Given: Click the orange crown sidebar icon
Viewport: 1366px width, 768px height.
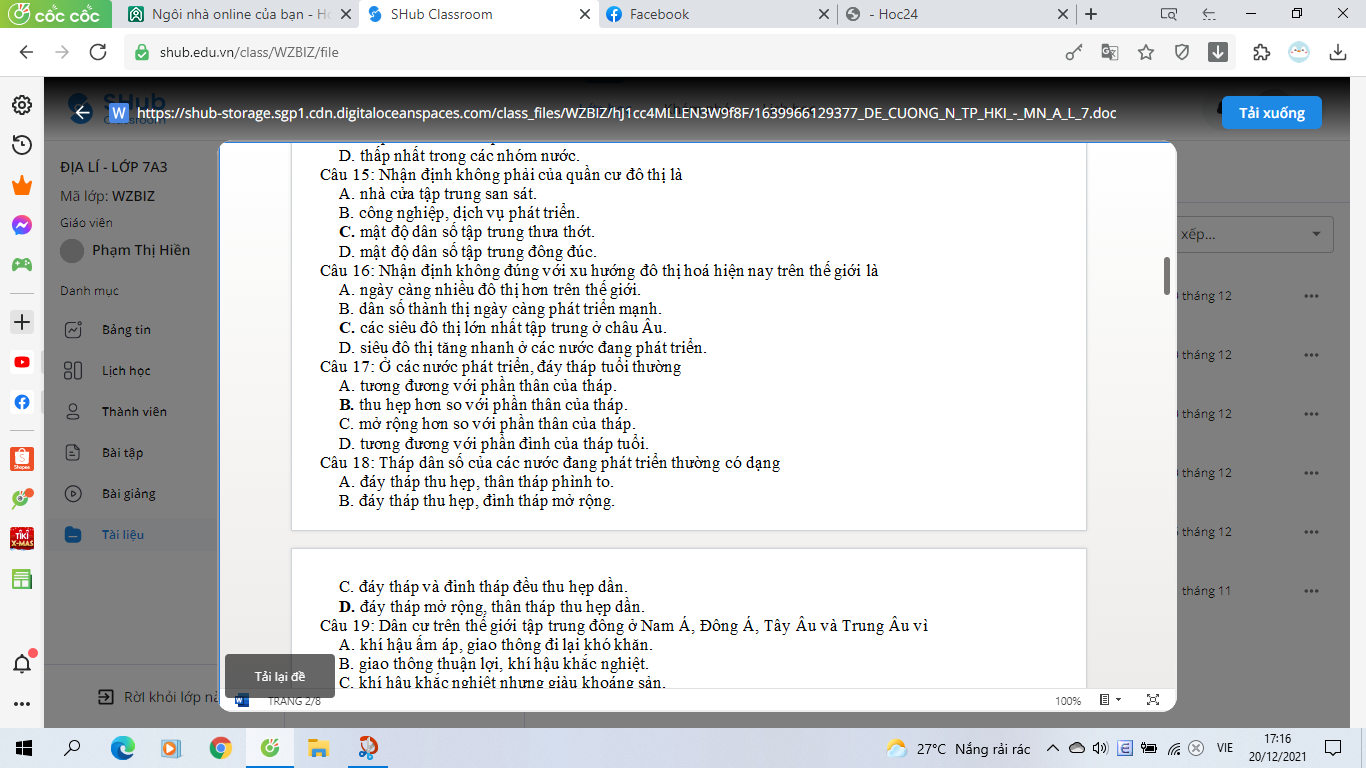Looking at the screenshot, I should (21, 186).
